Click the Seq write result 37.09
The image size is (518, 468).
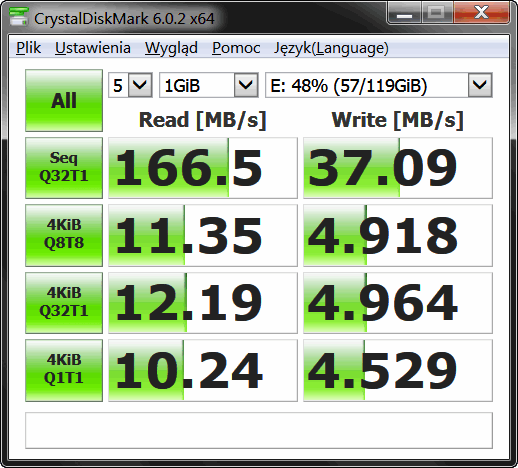pos(398,168)
